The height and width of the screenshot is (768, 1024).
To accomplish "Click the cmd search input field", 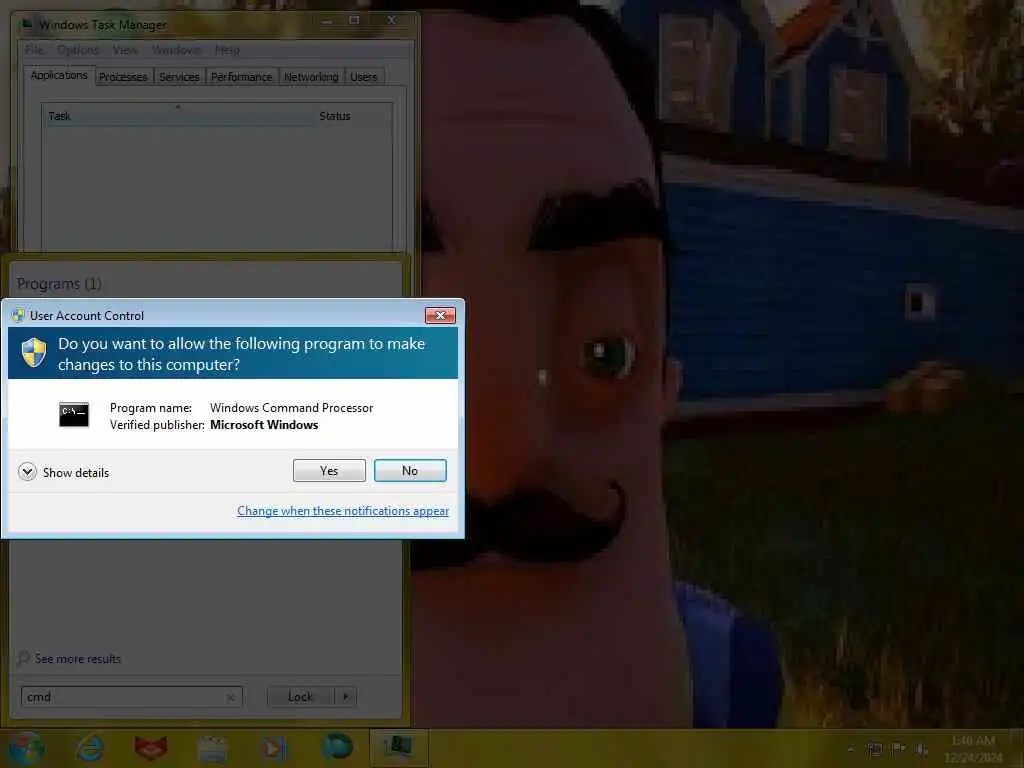I will 124,697.
